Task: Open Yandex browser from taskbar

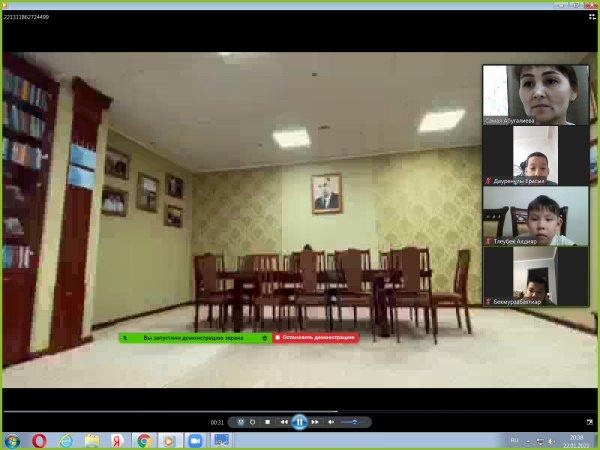Action: tap(117, 440)
